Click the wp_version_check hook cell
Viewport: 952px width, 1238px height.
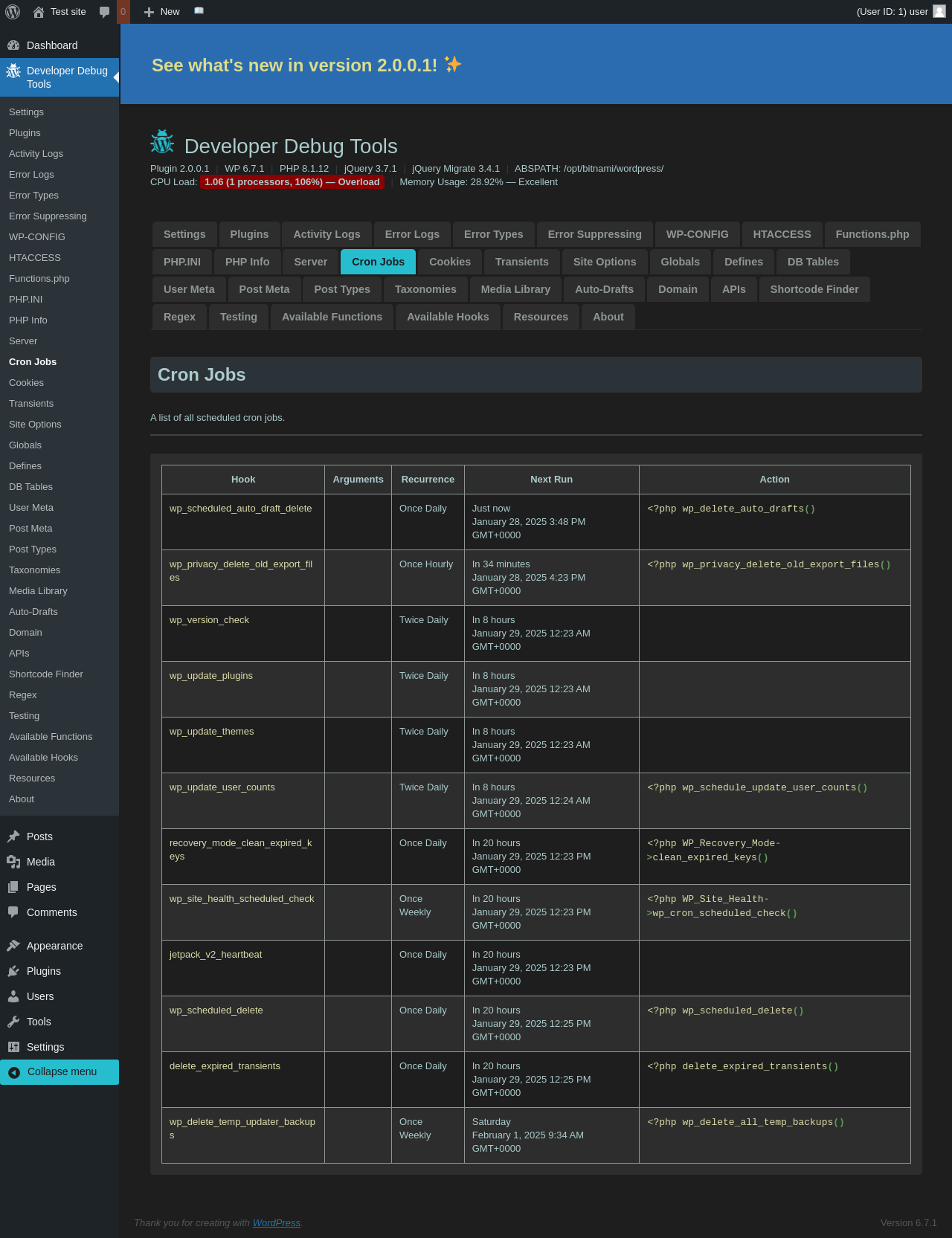209,620
